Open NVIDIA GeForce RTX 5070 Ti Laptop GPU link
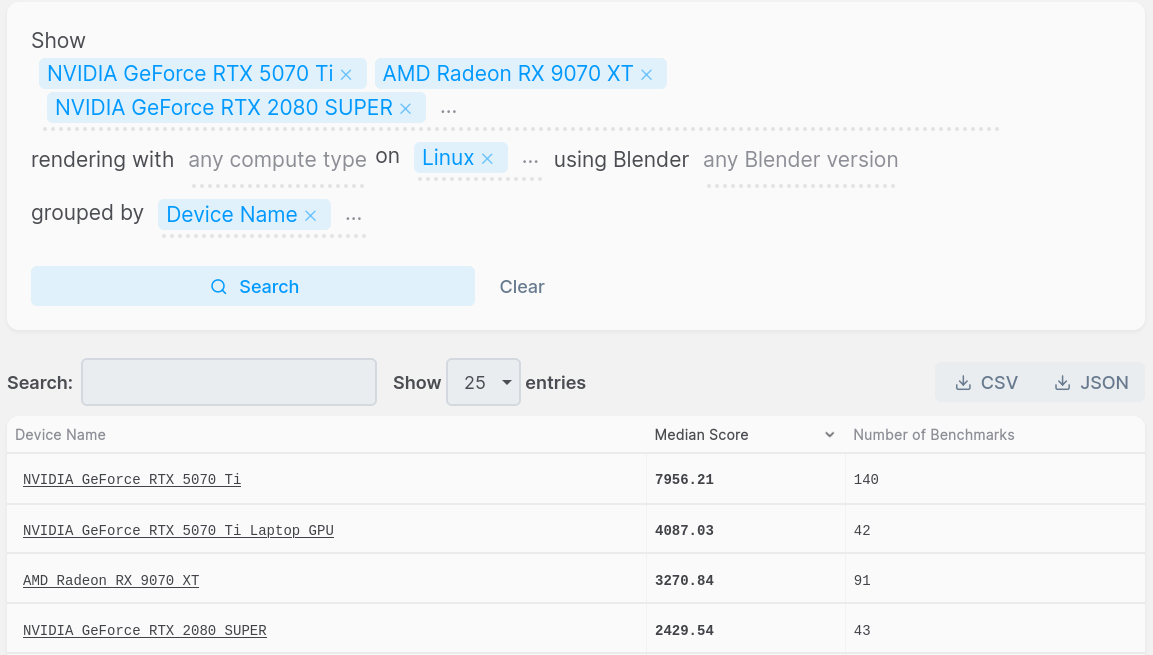Viewport: 1153px width, 655px height. (178, 530)
